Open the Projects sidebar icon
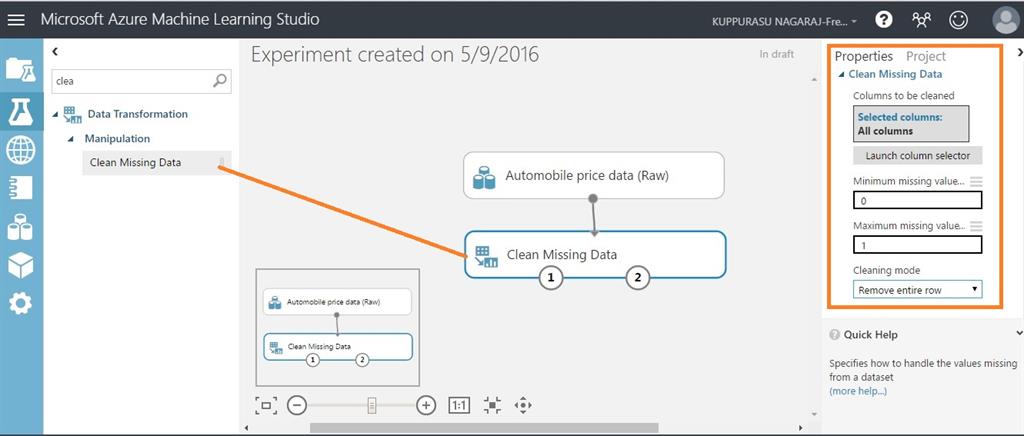The height and width of the screenshot is (436, 1024). pyautogui.click(x=21, y=69)
